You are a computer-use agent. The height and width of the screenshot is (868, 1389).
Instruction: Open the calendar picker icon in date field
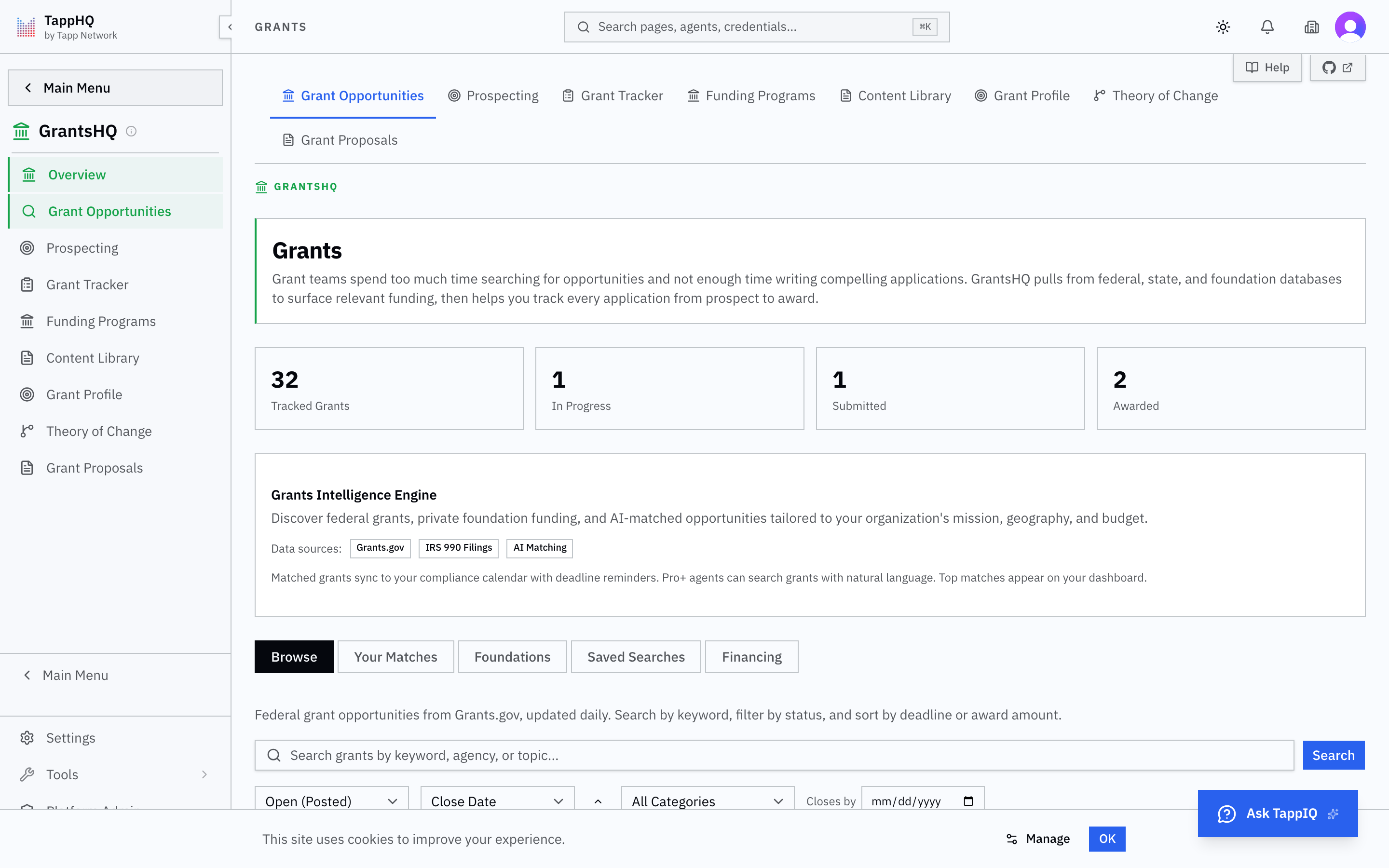click(968, 801)
